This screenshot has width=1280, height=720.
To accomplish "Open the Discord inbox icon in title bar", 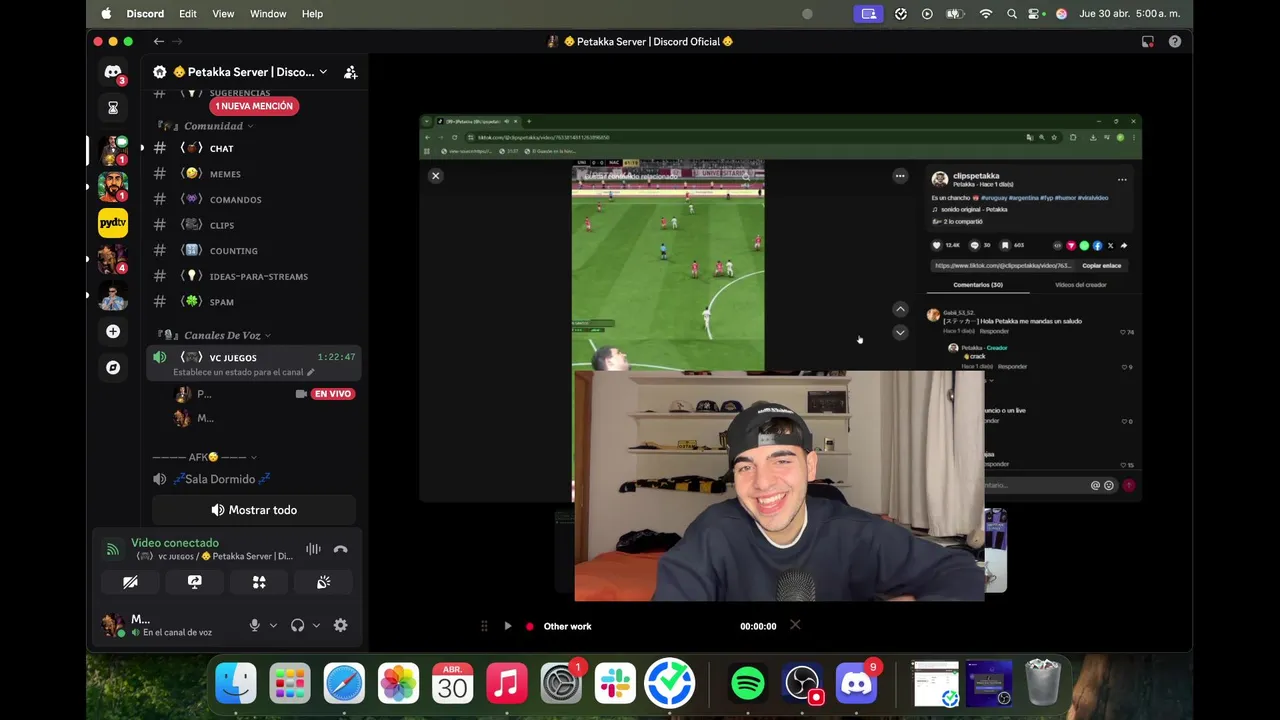I will click(x=1148, y=41).
